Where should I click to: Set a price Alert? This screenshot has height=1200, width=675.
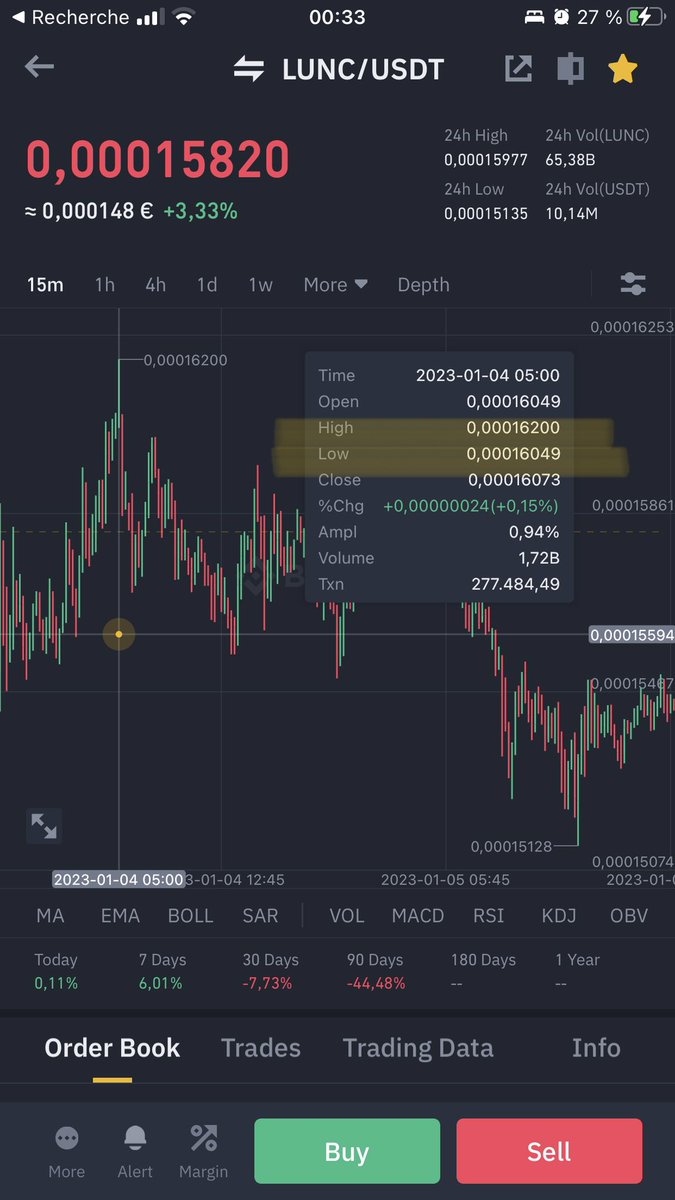point(135,1152)
